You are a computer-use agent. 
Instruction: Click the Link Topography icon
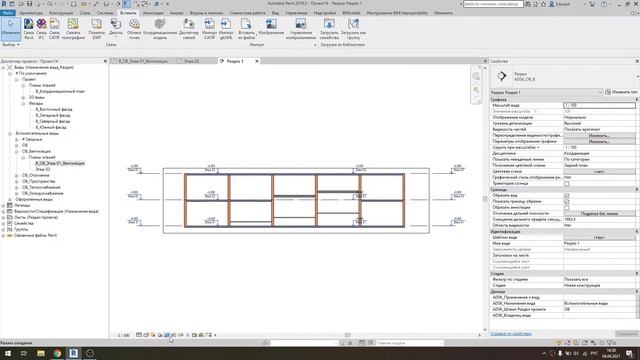(73, 29)
